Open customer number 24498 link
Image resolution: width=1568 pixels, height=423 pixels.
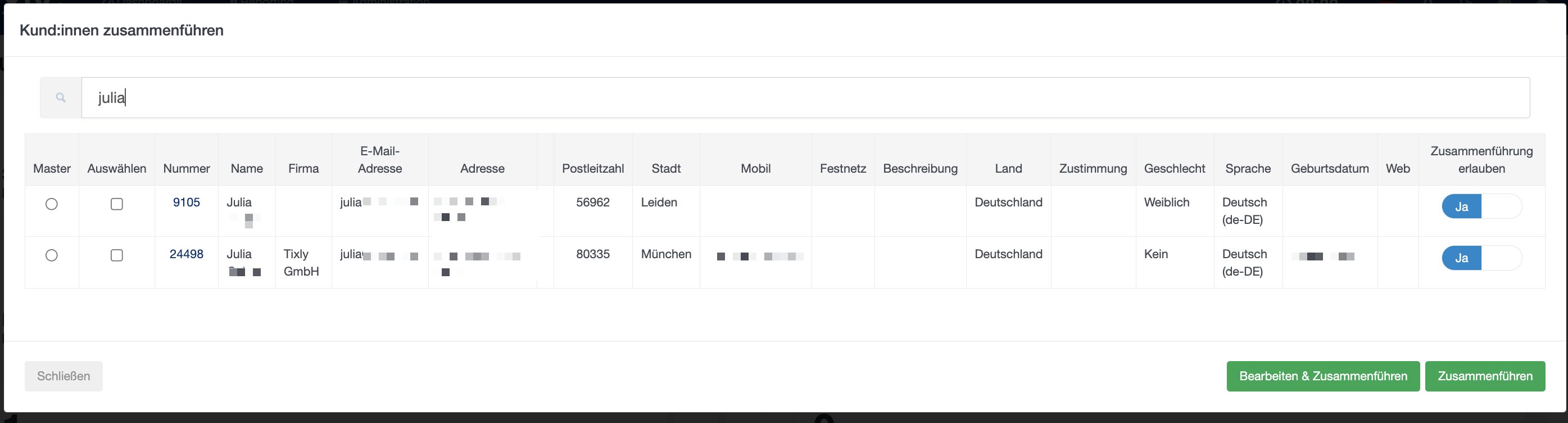pos(186,254)
